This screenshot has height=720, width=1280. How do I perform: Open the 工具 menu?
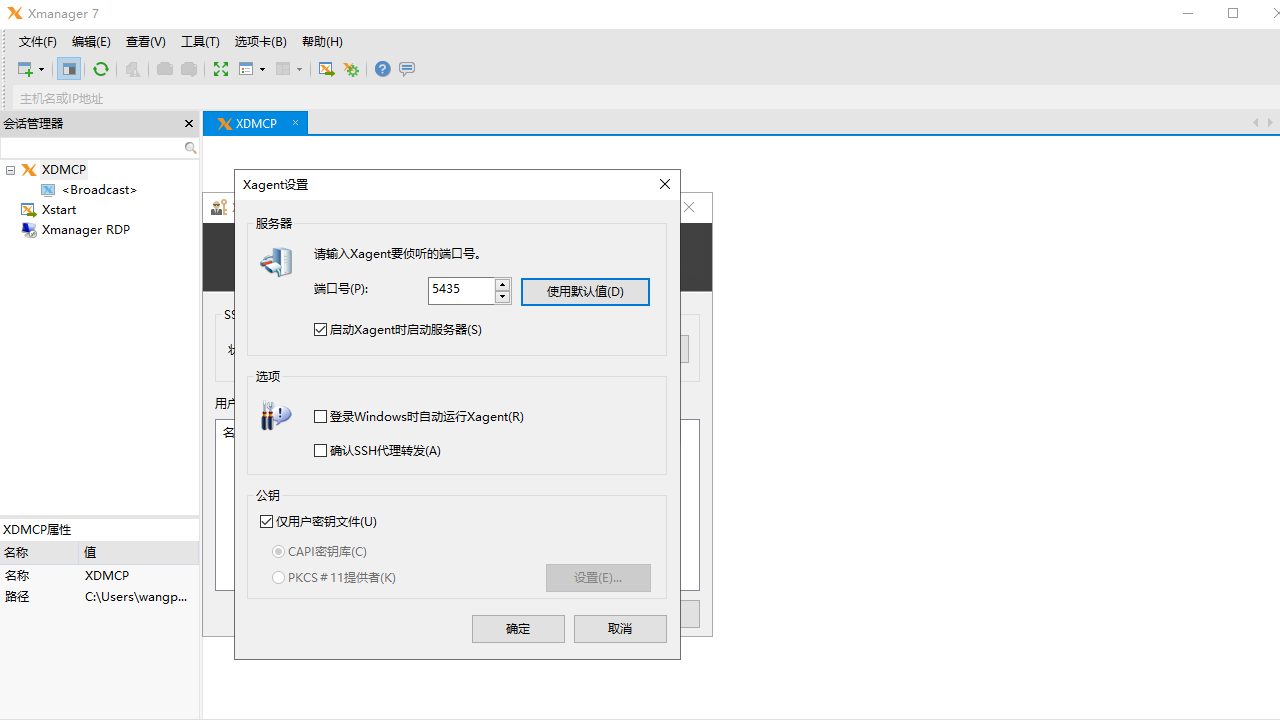199,41
